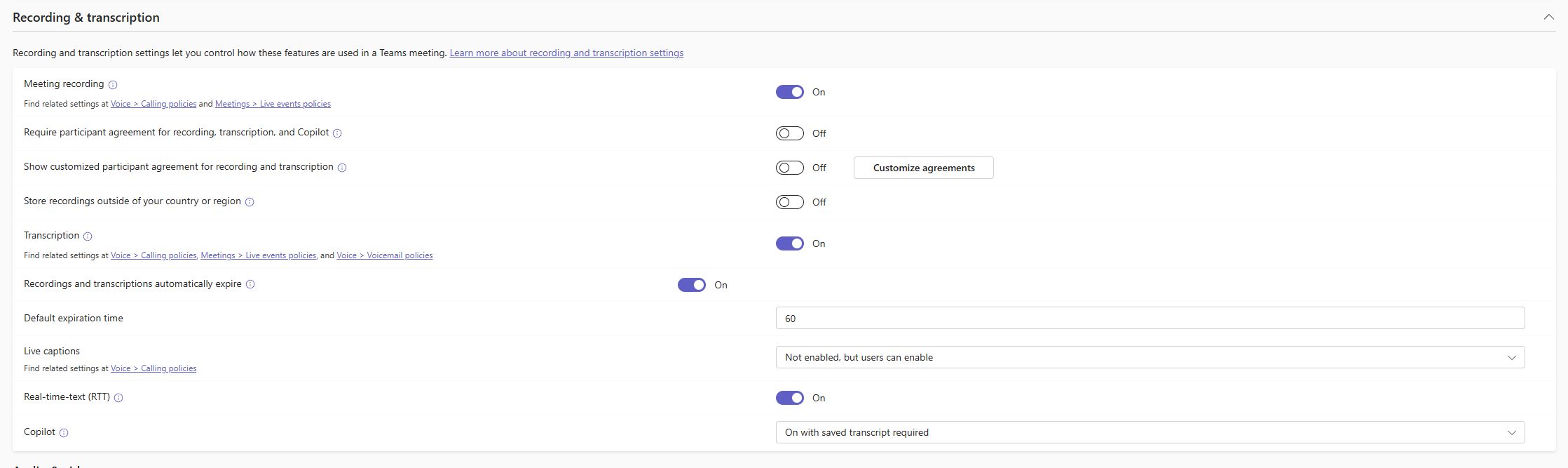This screenshot has height=468, width=1568.
Task: Enable storing recordings outside your country
Action: click(x=789, y=202)
